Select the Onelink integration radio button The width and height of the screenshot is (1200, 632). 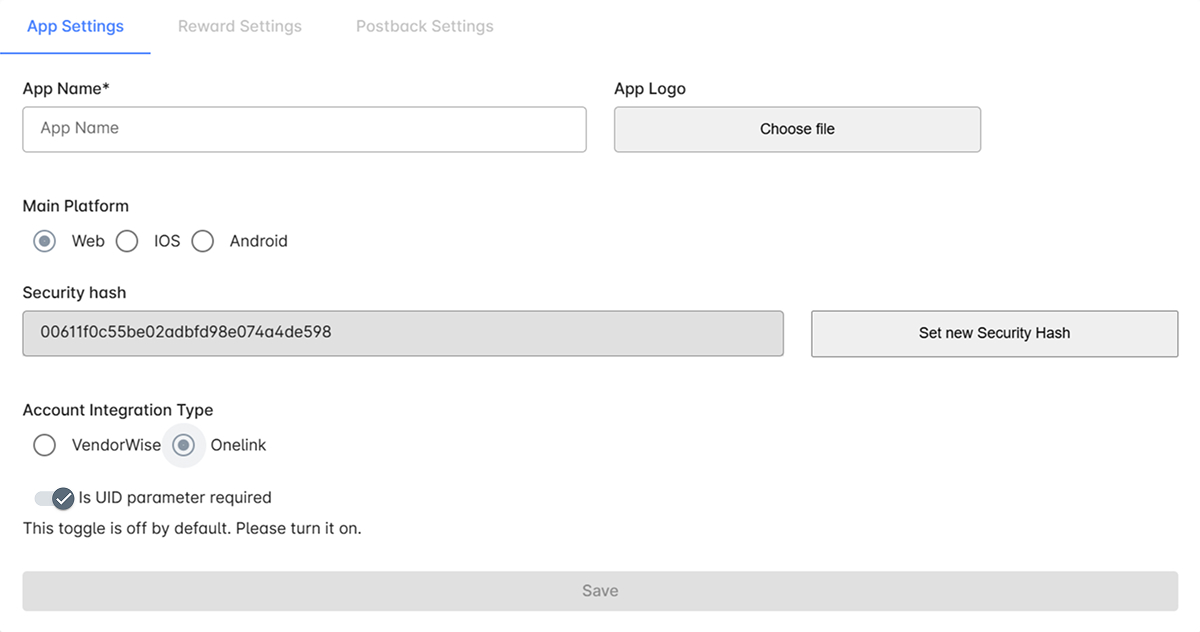click(183, 445)
